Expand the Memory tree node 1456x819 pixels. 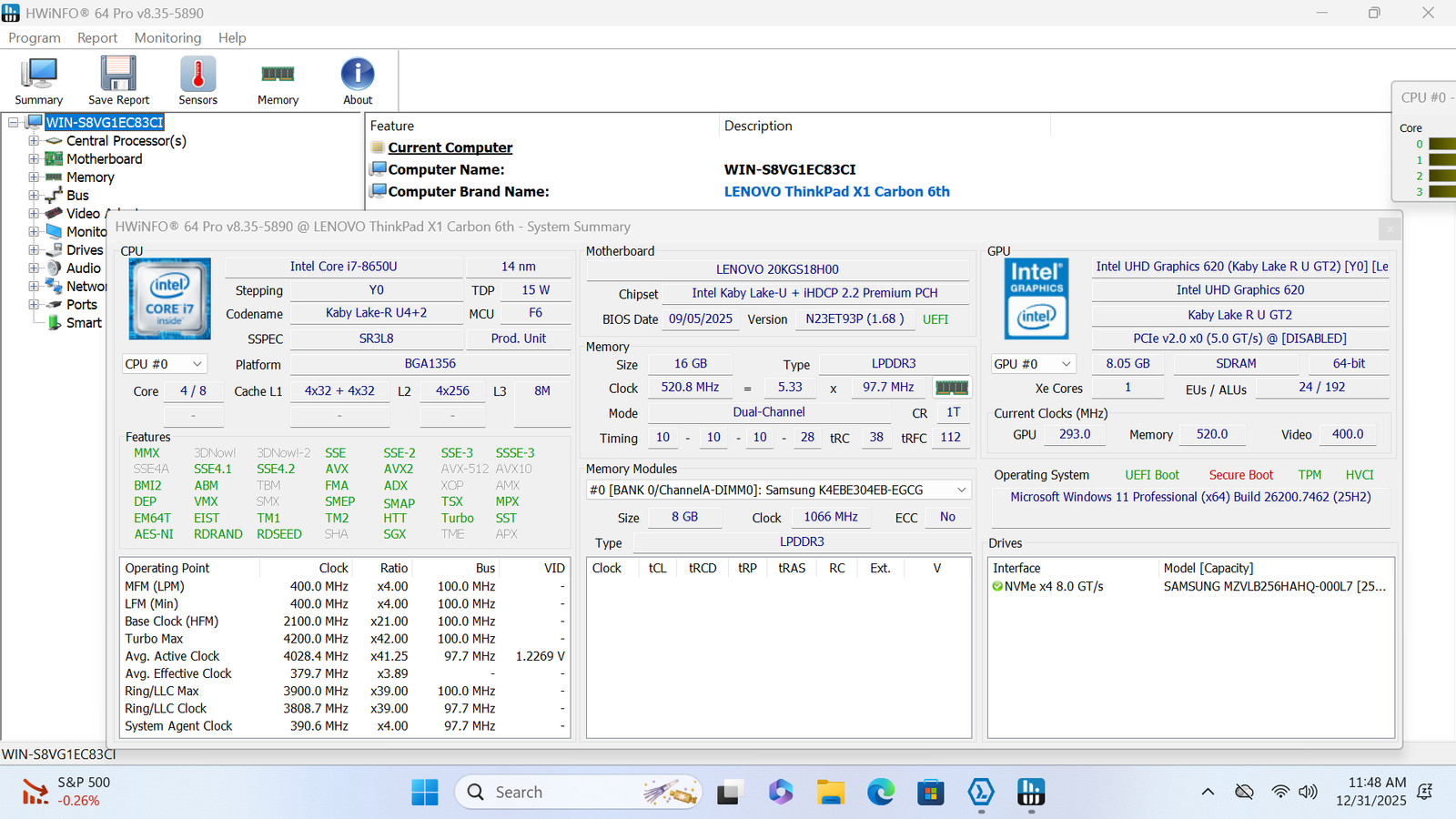pos(34,177)
